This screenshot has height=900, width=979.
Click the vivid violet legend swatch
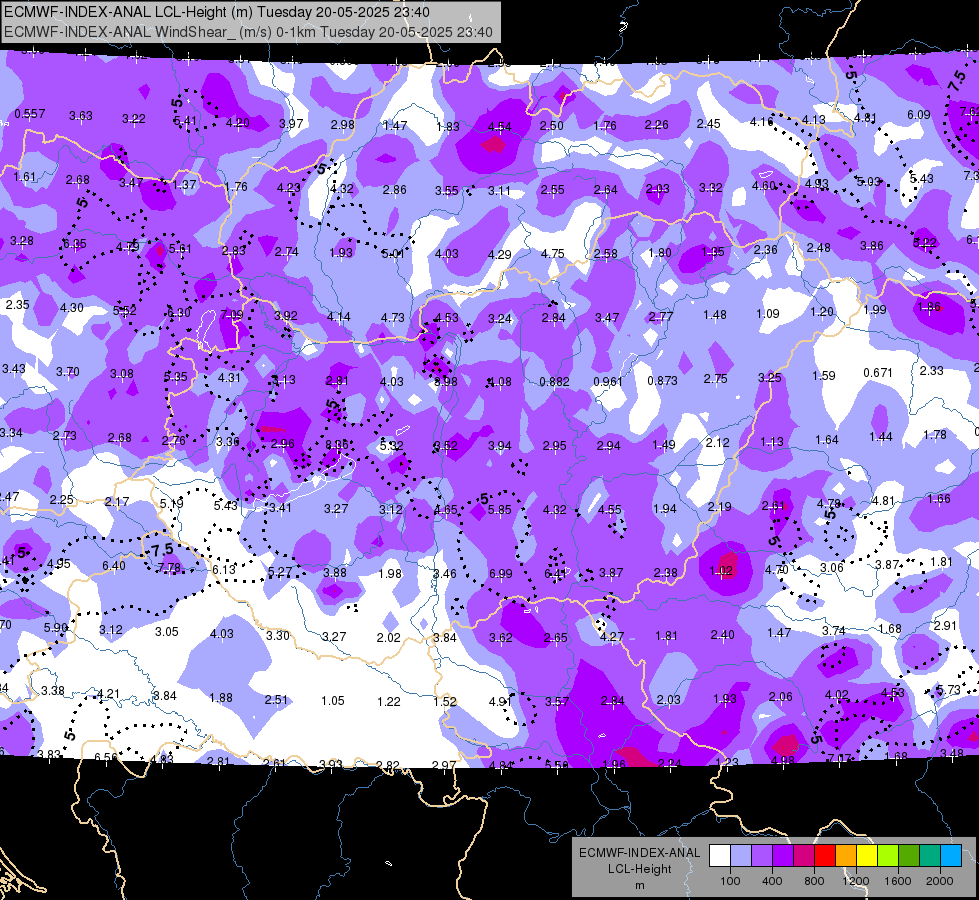(783, 856)
